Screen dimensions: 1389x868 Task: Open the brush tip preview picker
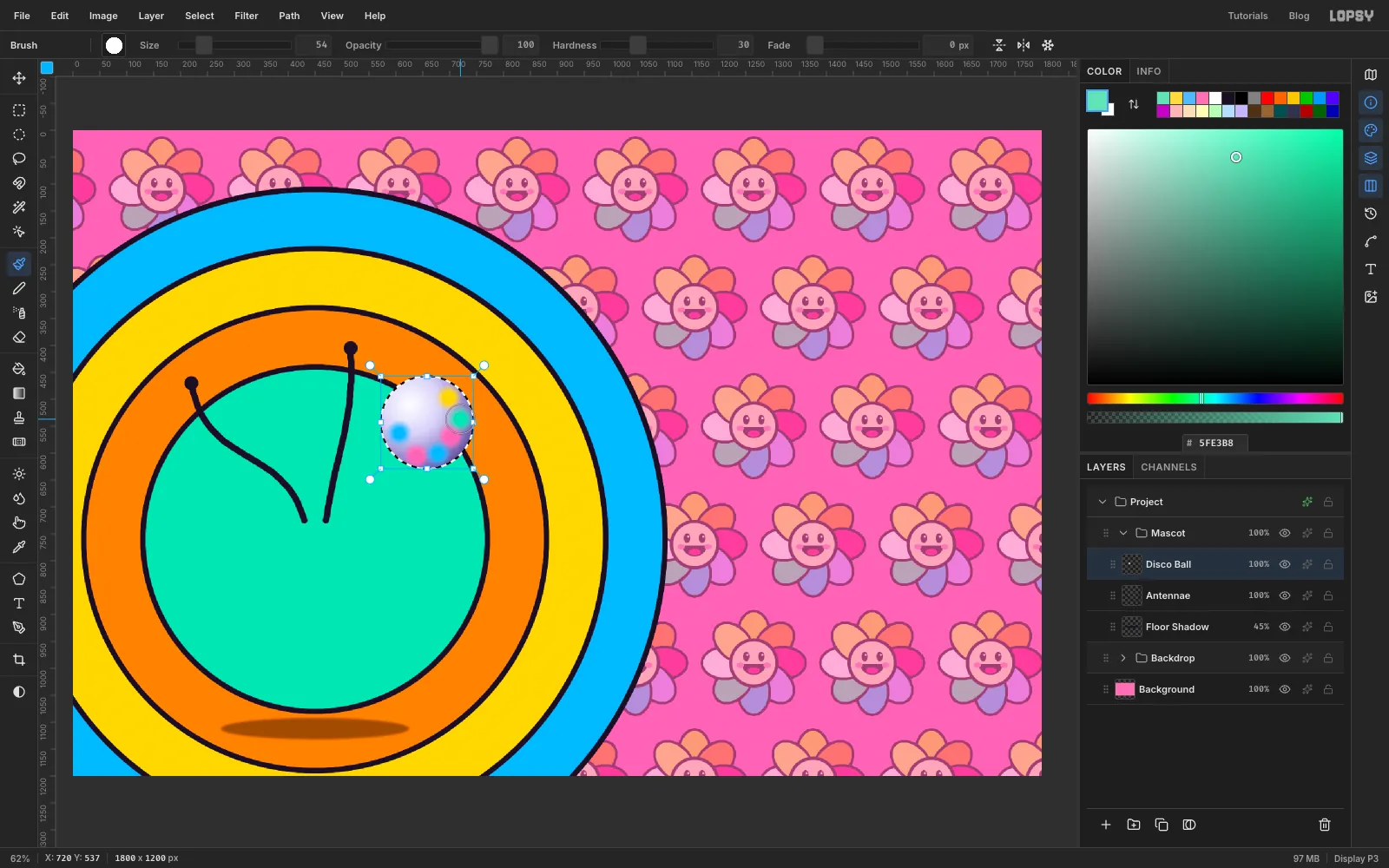click(114, 45)
